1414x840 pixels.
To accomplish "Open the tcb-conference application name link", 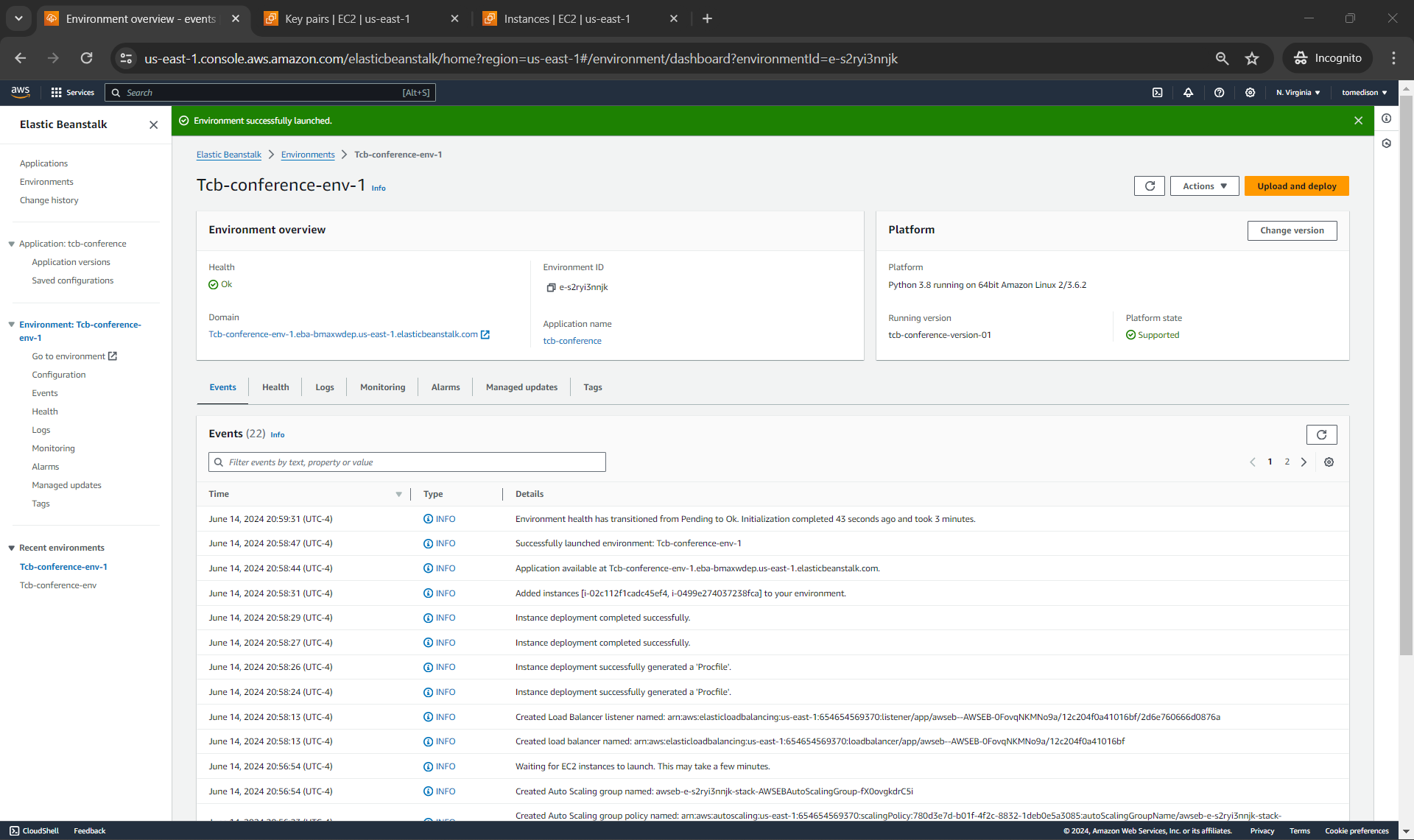I will (572, 341).
